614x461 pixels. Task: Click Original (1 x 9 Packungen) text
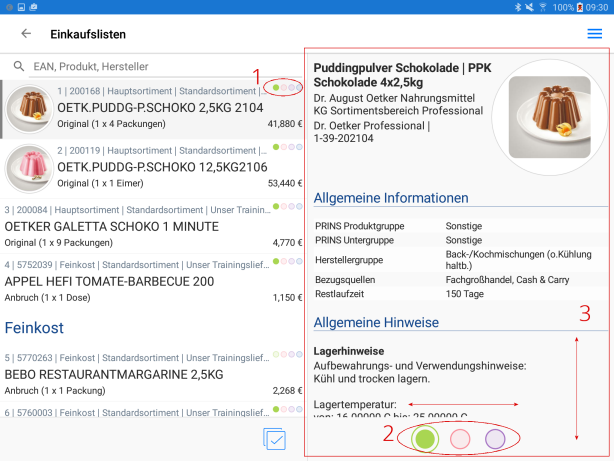[58, 243]
